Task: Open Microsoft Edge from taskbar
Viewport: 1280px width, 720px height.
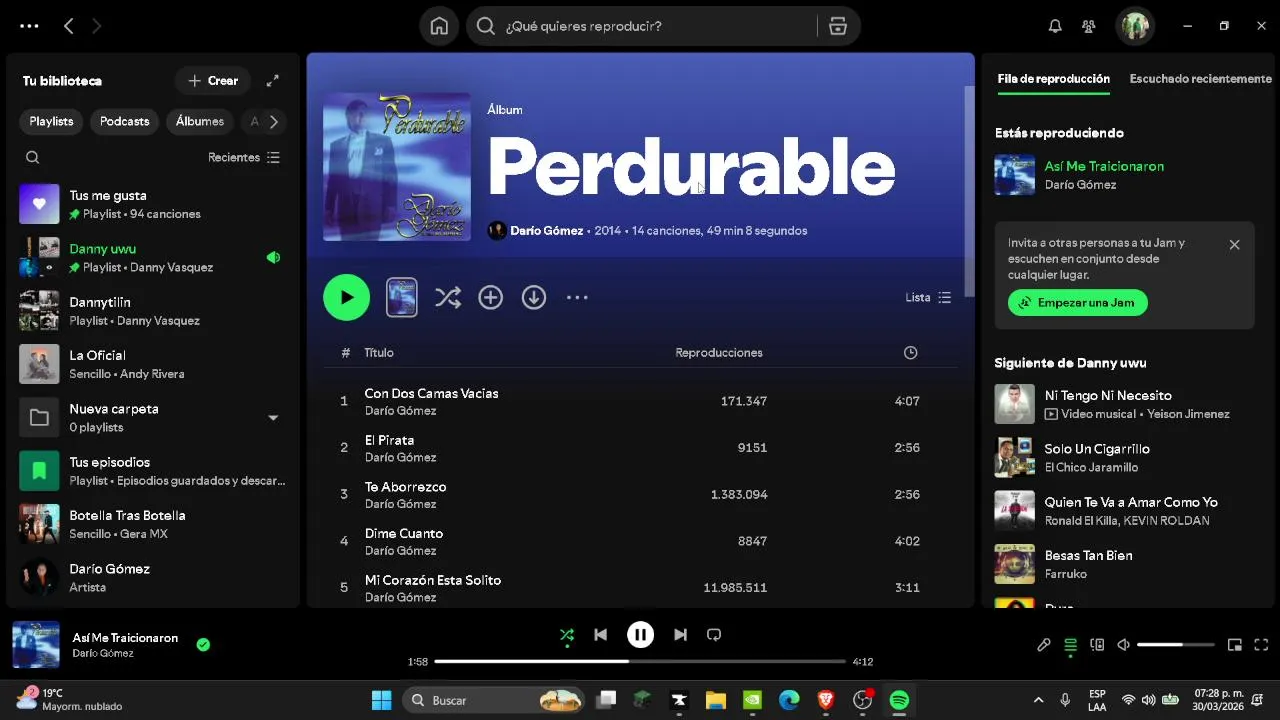Action: tap(789, 700)
